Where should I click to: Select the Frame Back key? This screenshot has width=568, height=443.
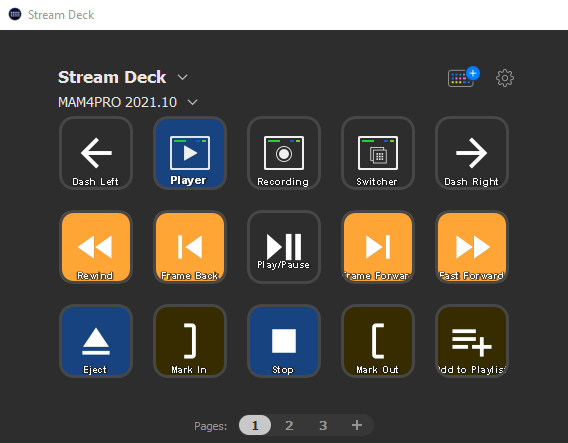pyautogui.click(x=190, y=247)
